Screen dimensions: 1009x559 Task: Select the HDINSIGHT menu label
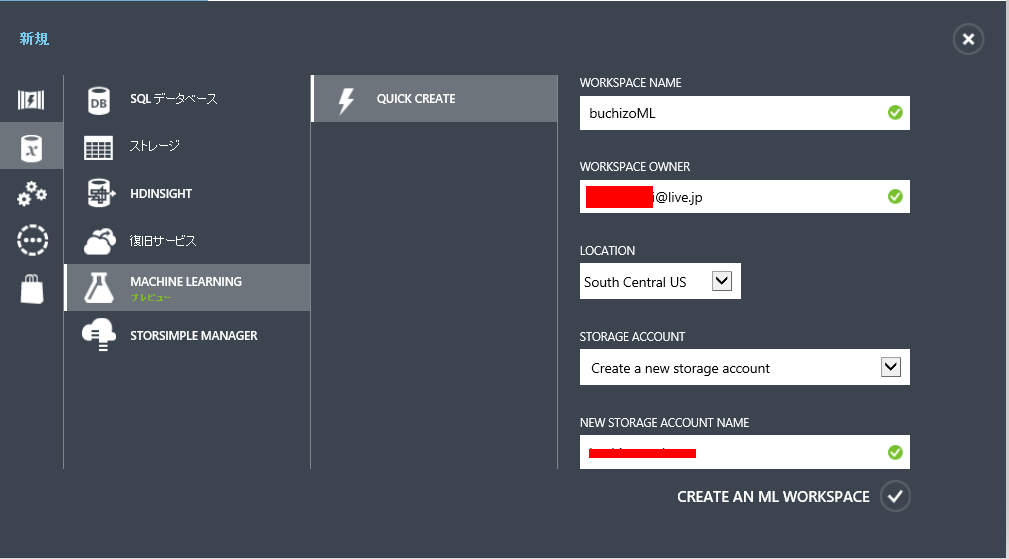pos(161,194)
